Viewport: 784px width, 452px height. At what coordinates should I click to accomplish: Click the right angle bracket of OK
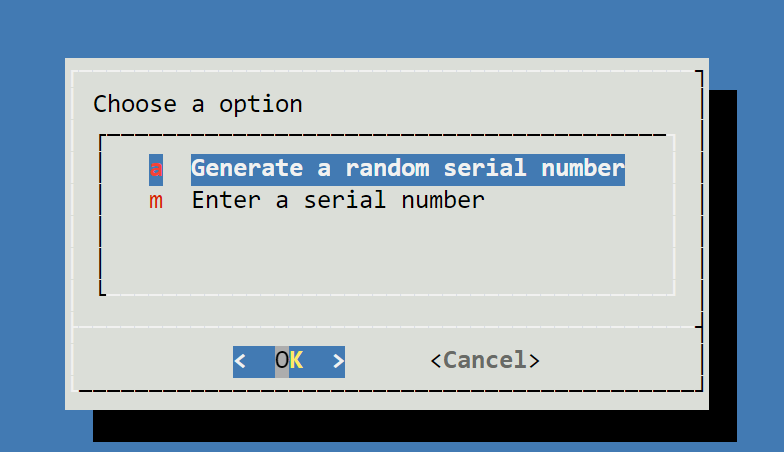click(338, 361)
